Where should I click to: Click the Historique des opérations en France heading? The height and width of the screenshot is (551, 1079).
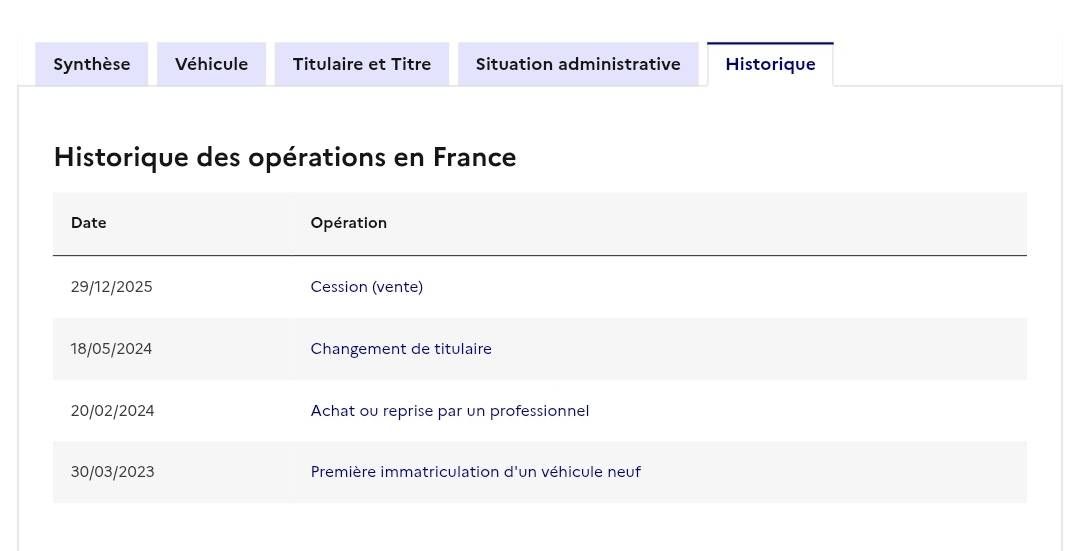click(285, 157)
